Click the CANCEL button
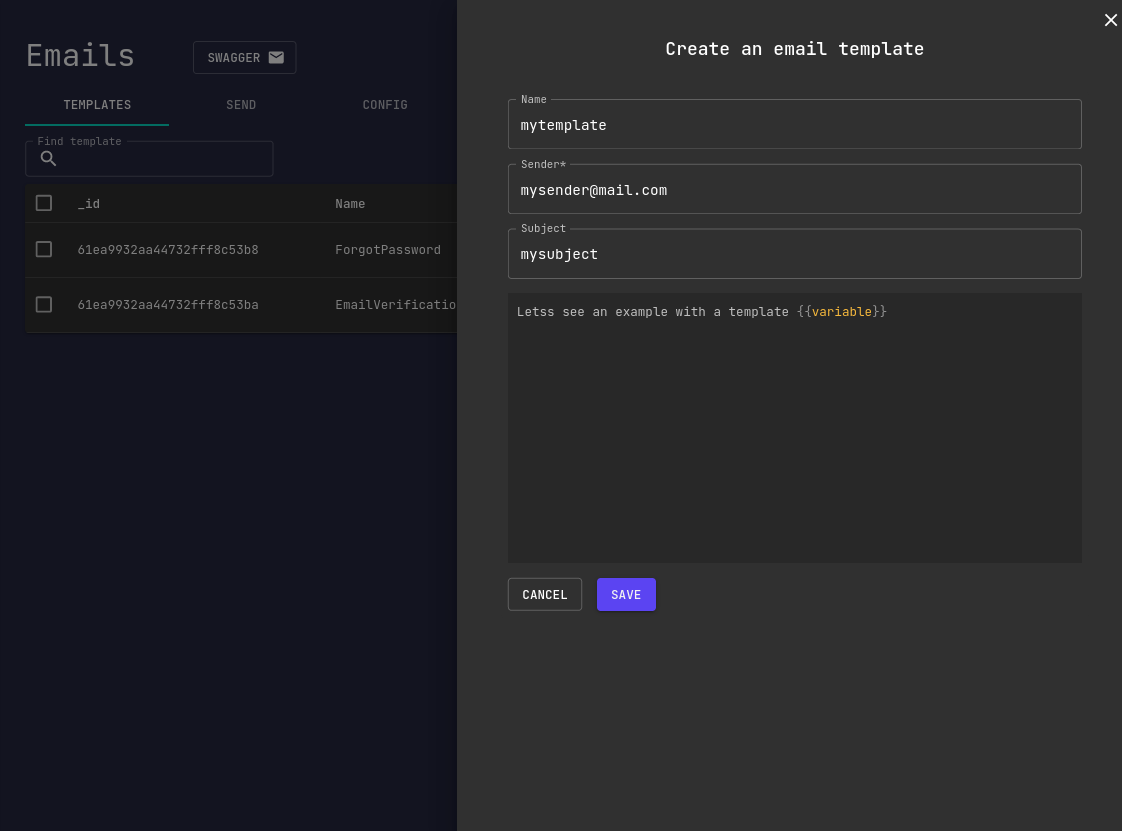The width and height of the screenshot is (1122, 831). (x=545, y=595)
